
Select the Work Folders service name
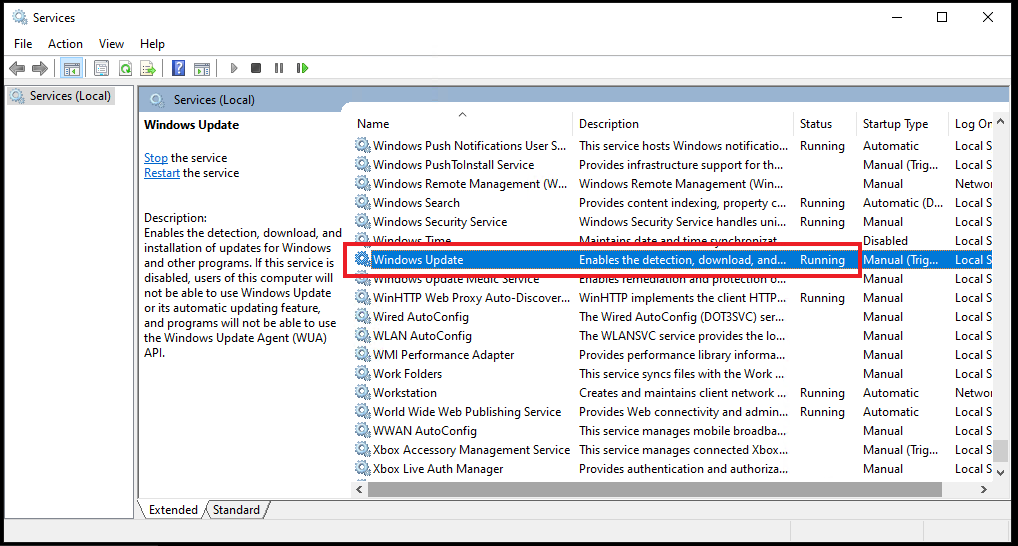(x=407, y=373)
